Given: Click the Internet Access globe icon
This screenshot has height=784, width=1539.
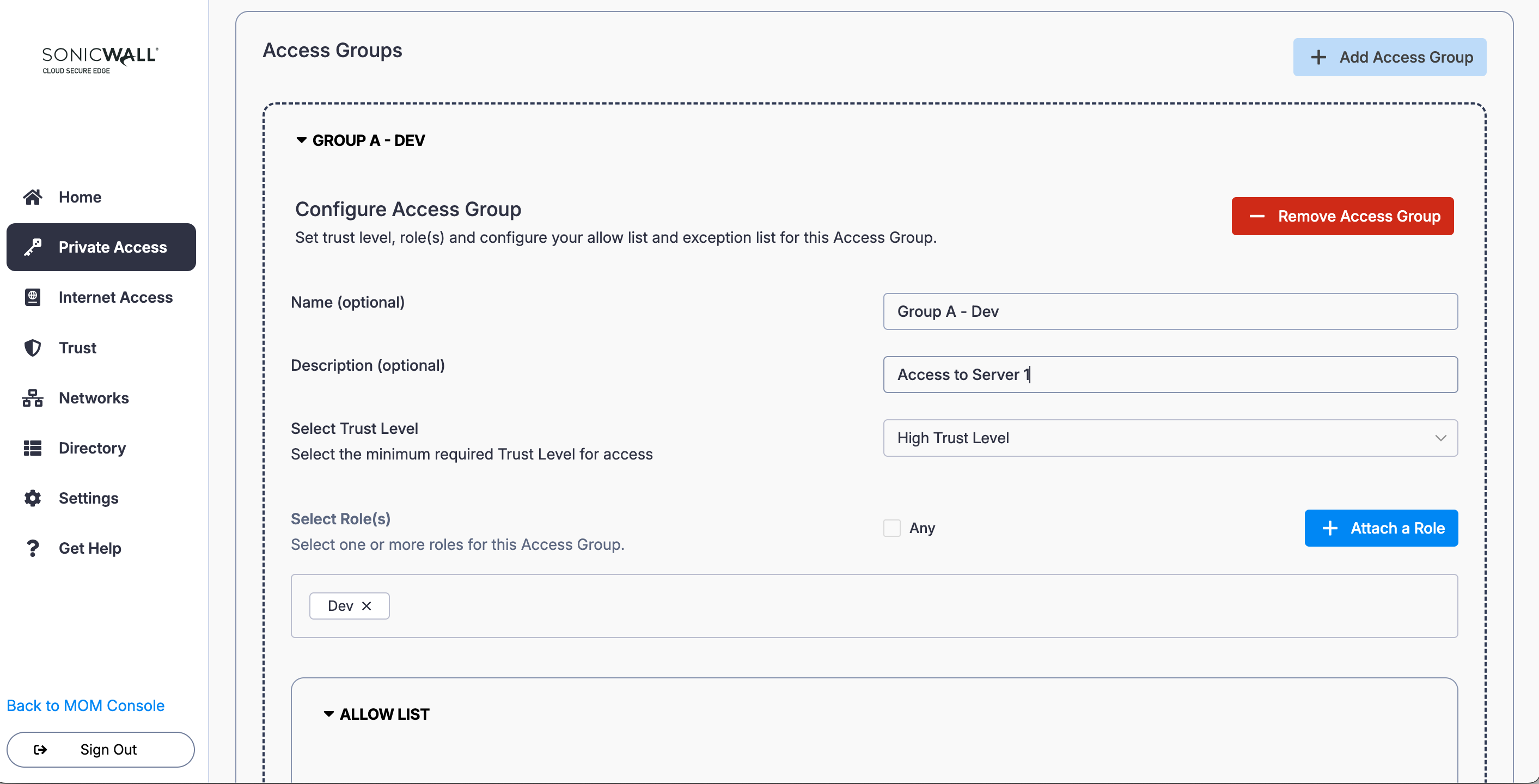Looking at the screenshot, I should 32,297.
